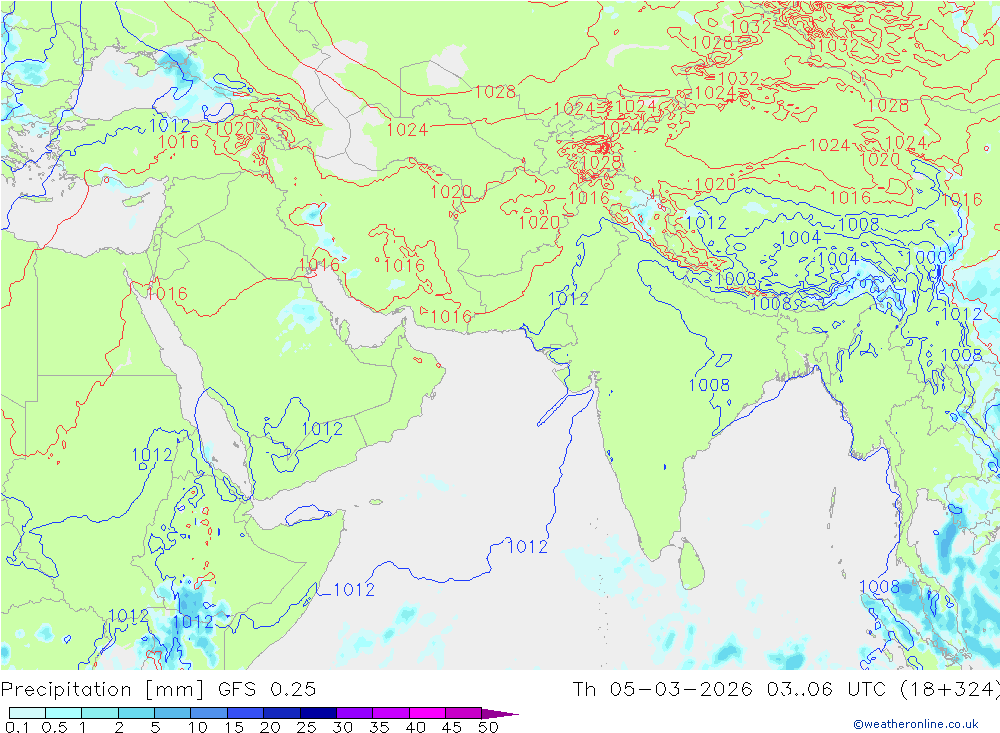
Task: Pick the 30–35 mm purple legend swatch
Action: (x=355, y=713)
